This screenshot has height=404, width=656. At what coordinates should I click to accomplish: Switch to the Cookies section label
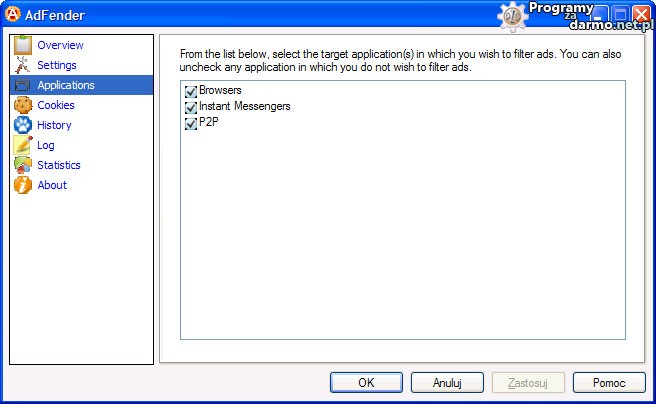click(x=56, y=105)
